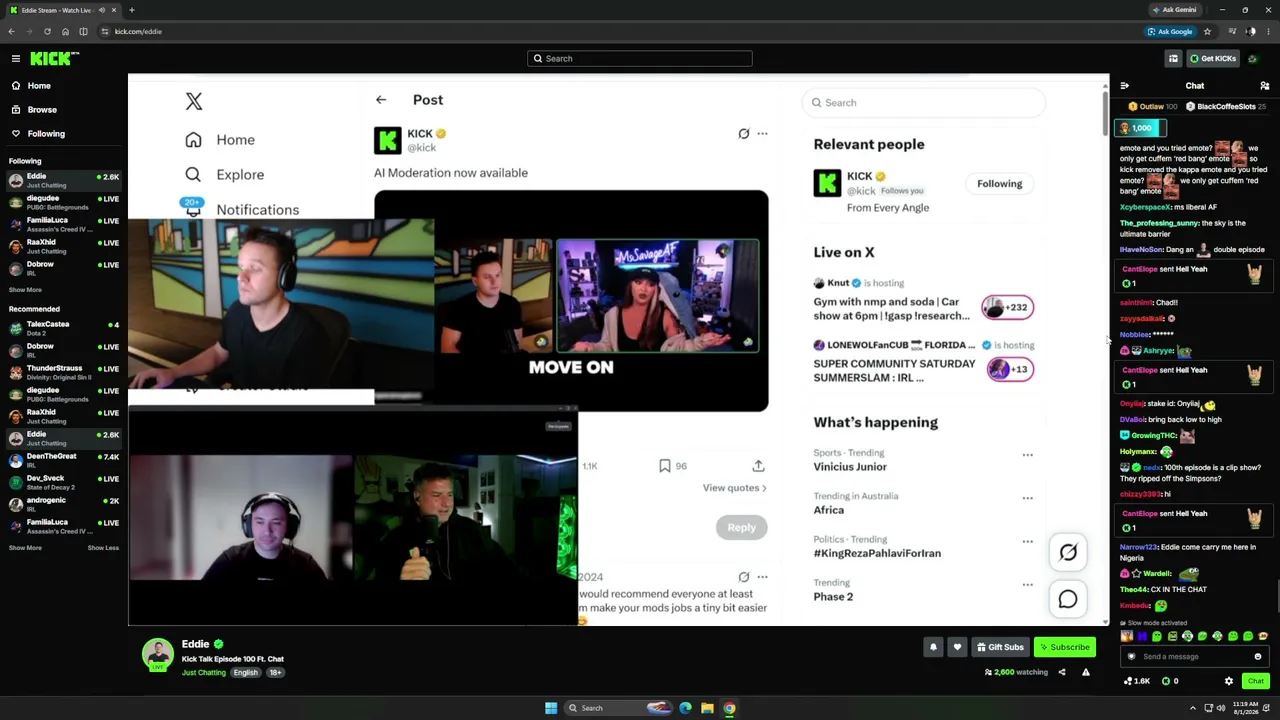This screenshot has width=1280, height=720.
Task: Click the Gift Subs button
Action: pyautogui.click(x=1001, y=647)
